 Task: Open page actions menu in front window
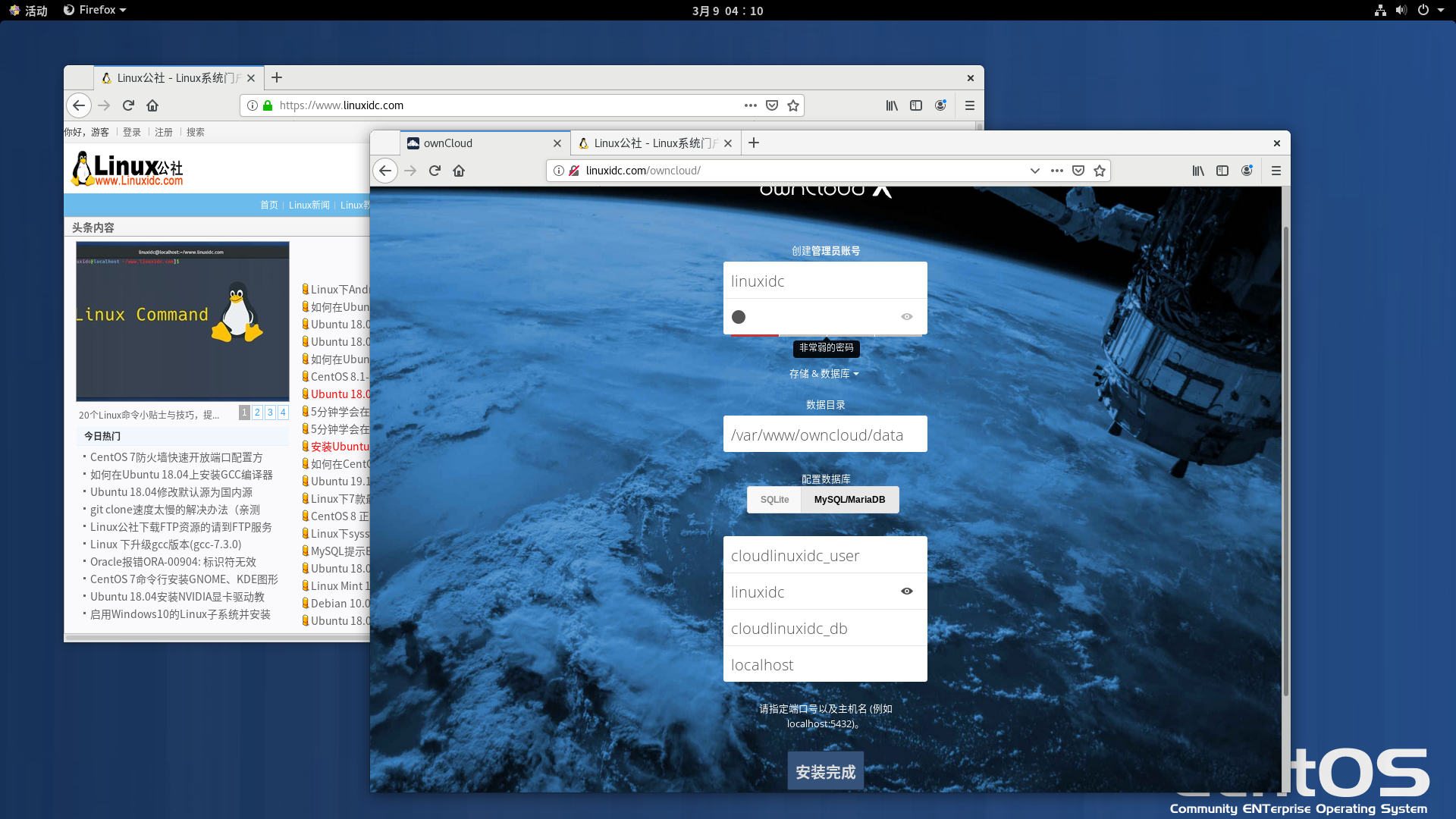click(1057, 171)
